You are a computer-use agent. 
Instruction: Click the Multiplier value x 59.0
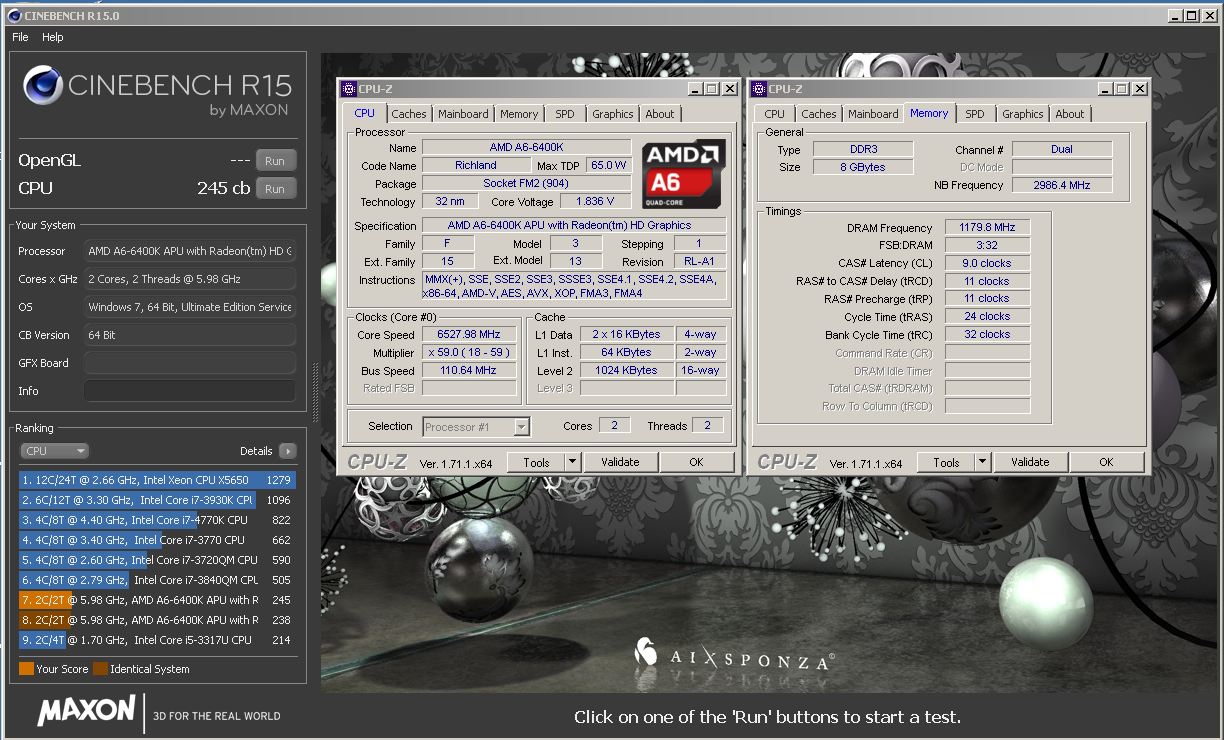tap(468, 353)
